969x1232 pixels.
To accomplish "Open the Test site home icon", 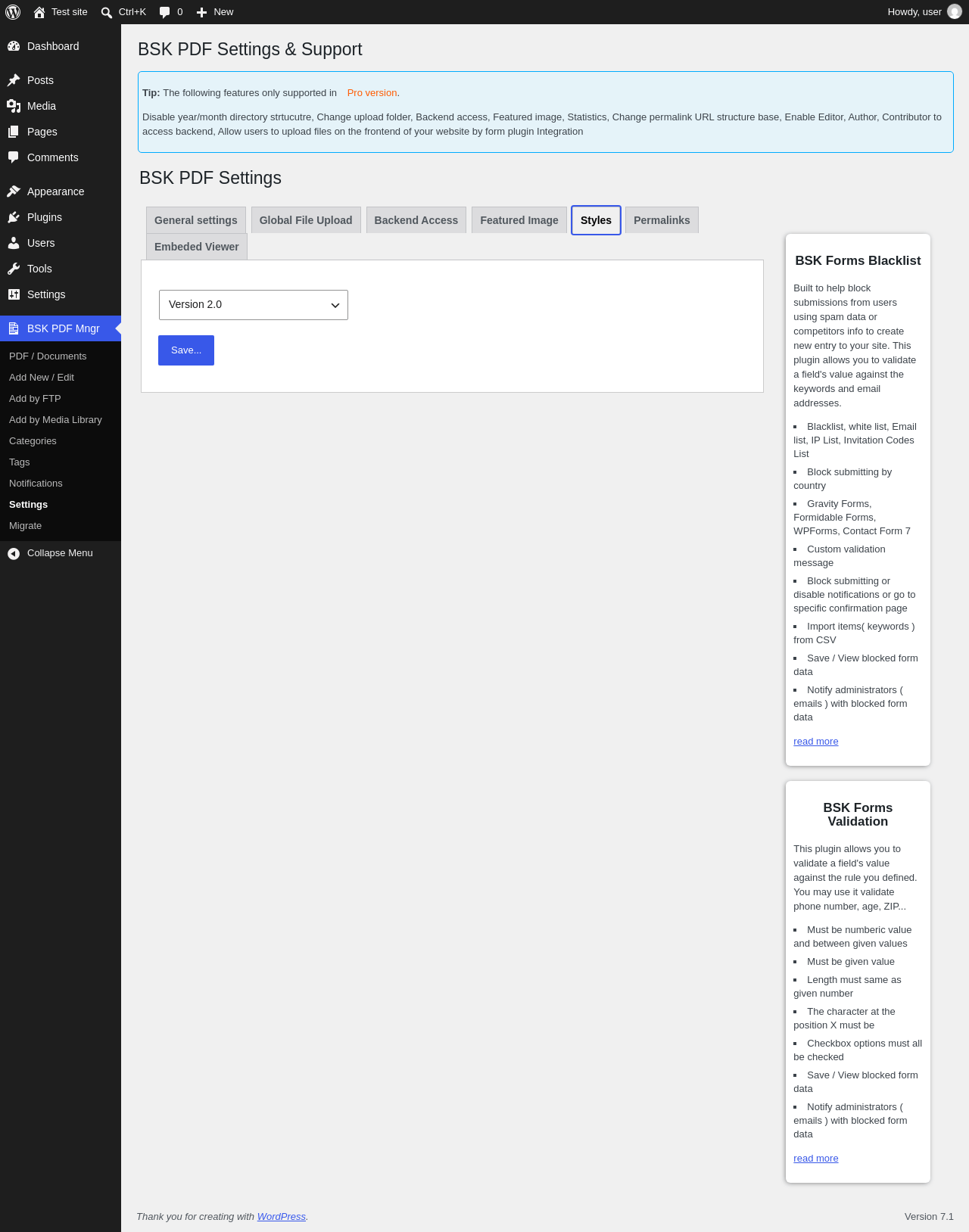I will coord(39,12).
